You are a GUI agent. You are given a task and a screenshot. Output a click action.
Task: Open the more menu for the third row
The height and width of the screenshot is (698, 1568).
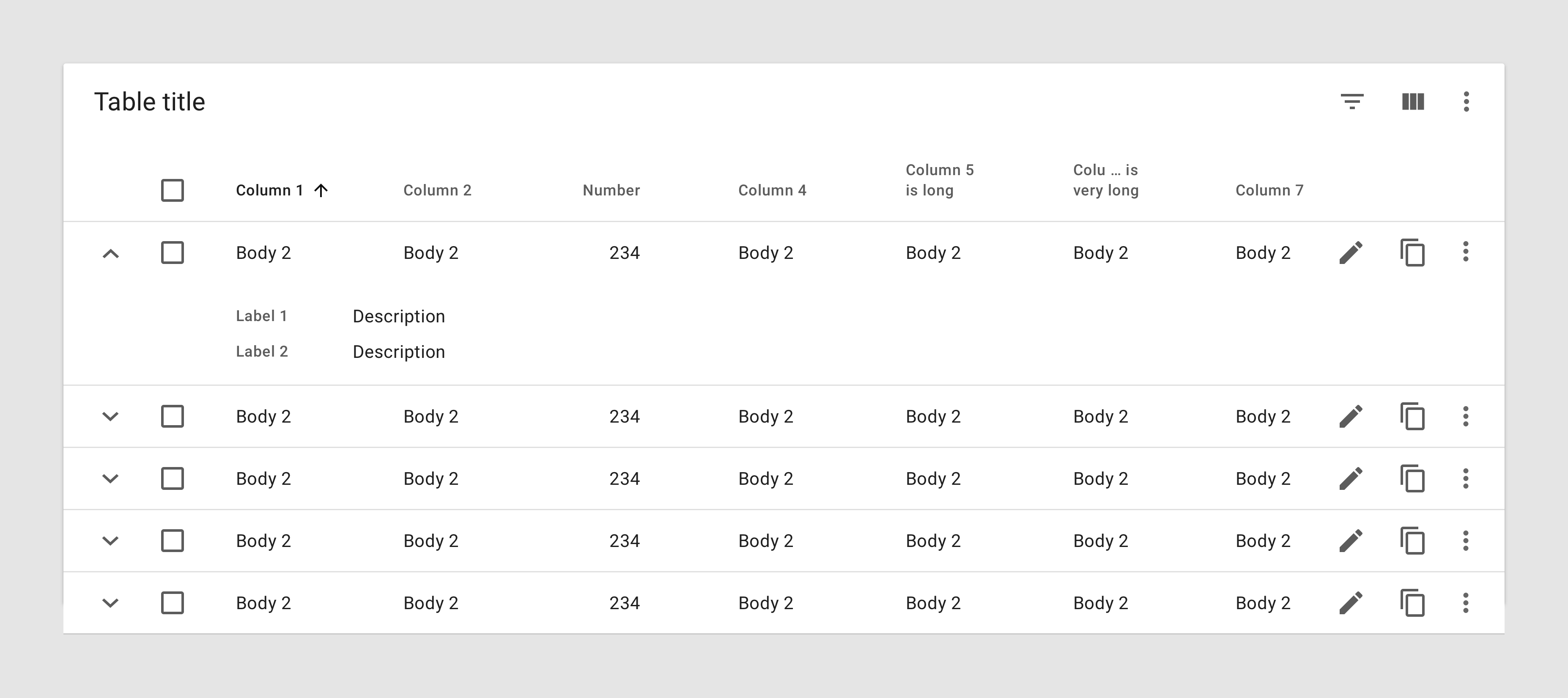(1466, 479)
